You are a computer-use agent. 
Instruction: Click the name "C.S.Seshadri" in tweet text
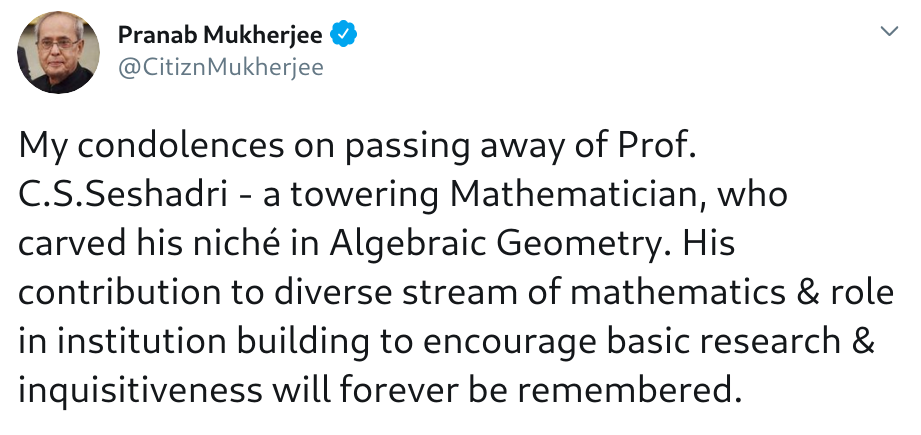(x=123, y=195)
